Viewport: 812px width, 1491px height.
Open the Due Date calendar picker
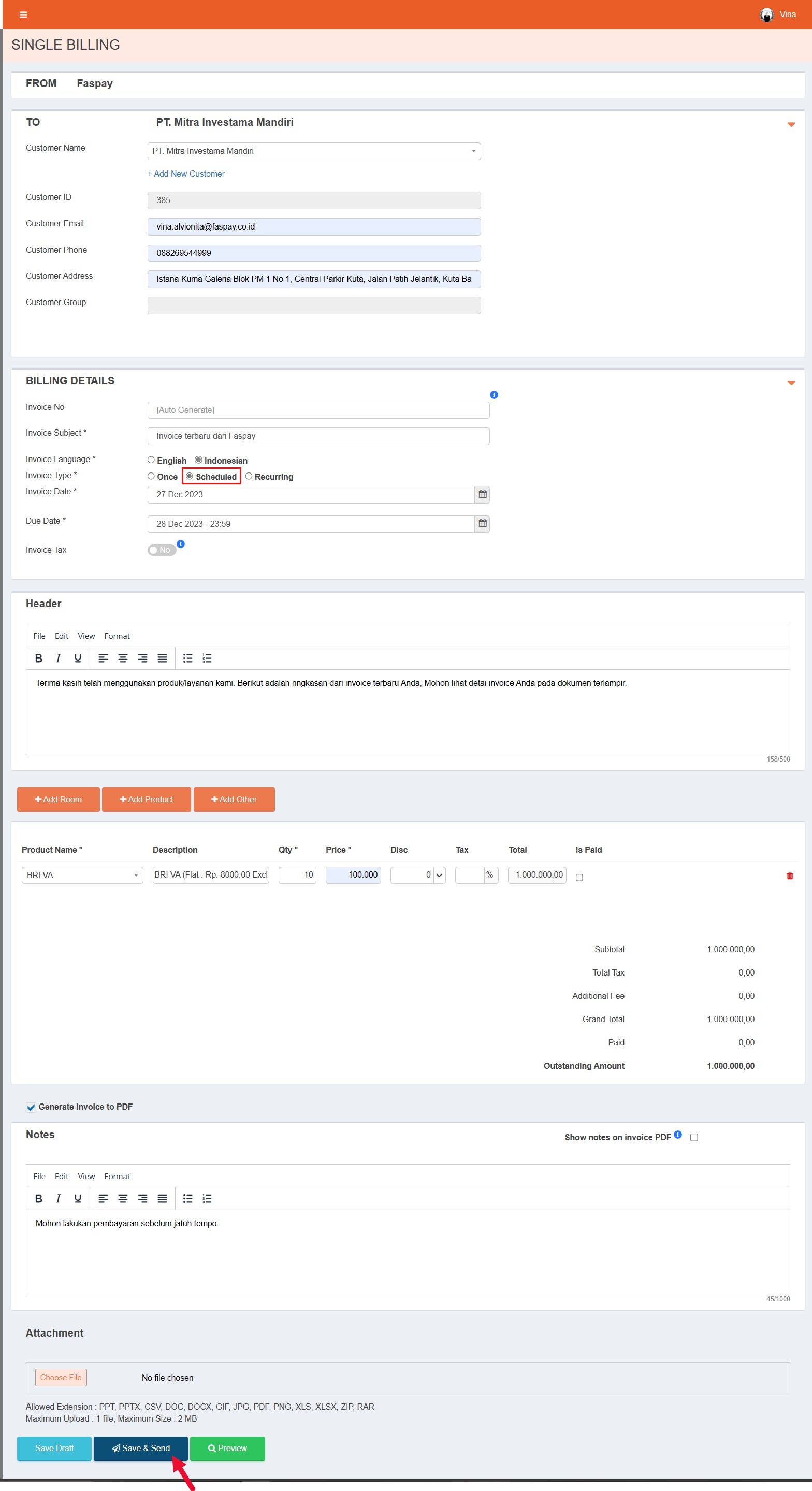click(x=482, y=523)
